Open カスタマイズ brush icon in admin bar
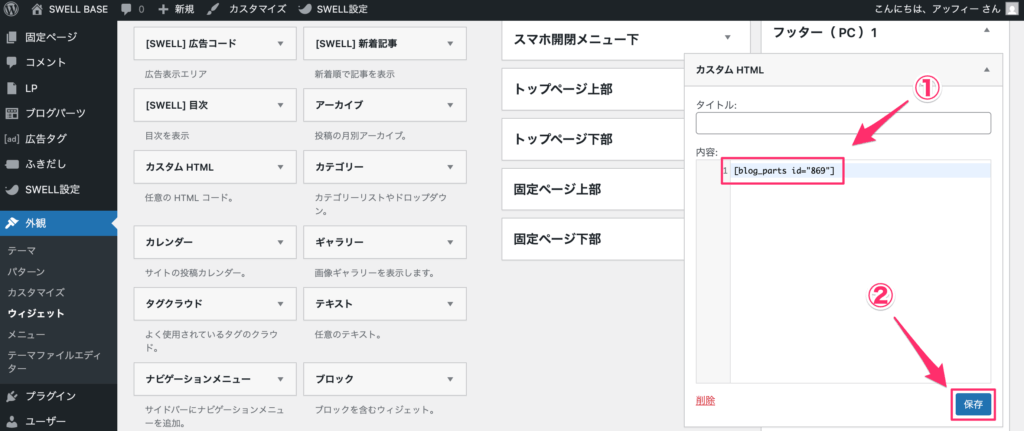The width and height of the screenshot is (1024, 431). click(x=213, y=10)
